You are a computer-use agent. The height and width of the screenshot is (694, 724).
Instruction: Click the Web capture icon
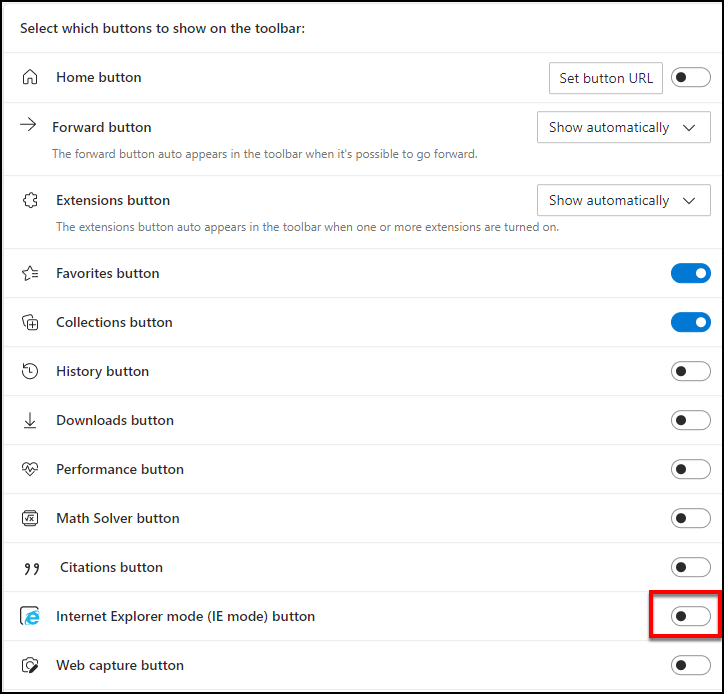[30, 665]
